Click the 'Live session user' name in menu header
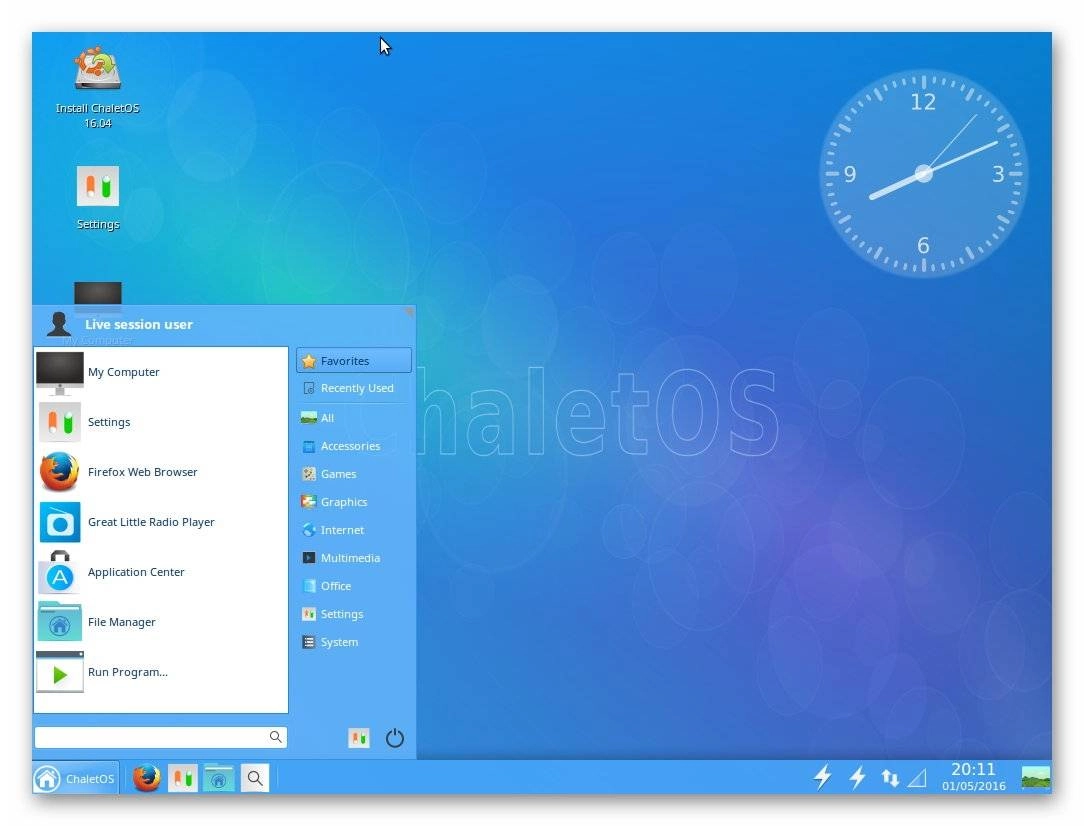 pyautogui.click(x=139, y=324)
